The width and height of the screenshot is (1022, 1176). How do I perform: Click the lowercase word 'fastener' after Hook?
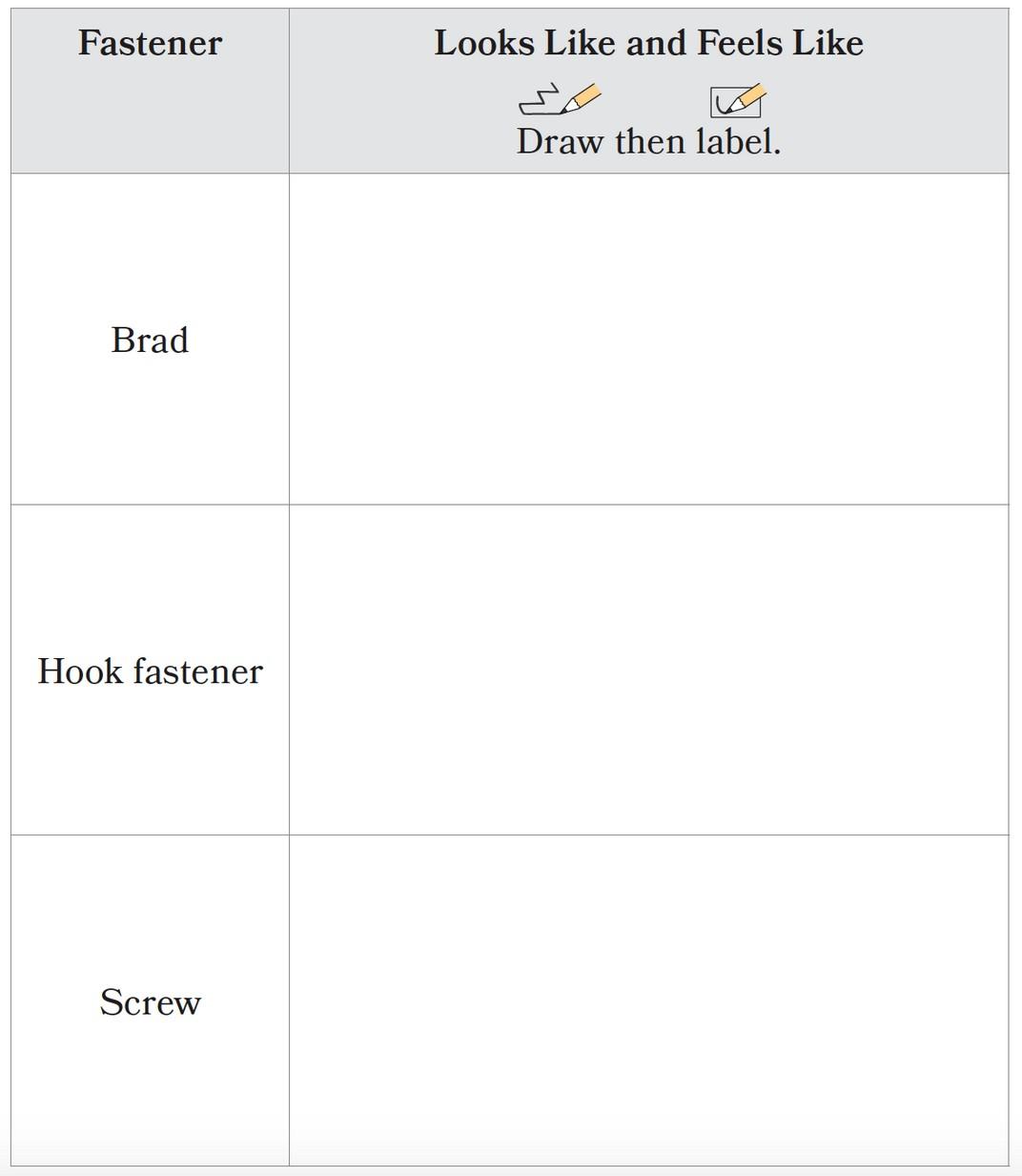(197, 671)
